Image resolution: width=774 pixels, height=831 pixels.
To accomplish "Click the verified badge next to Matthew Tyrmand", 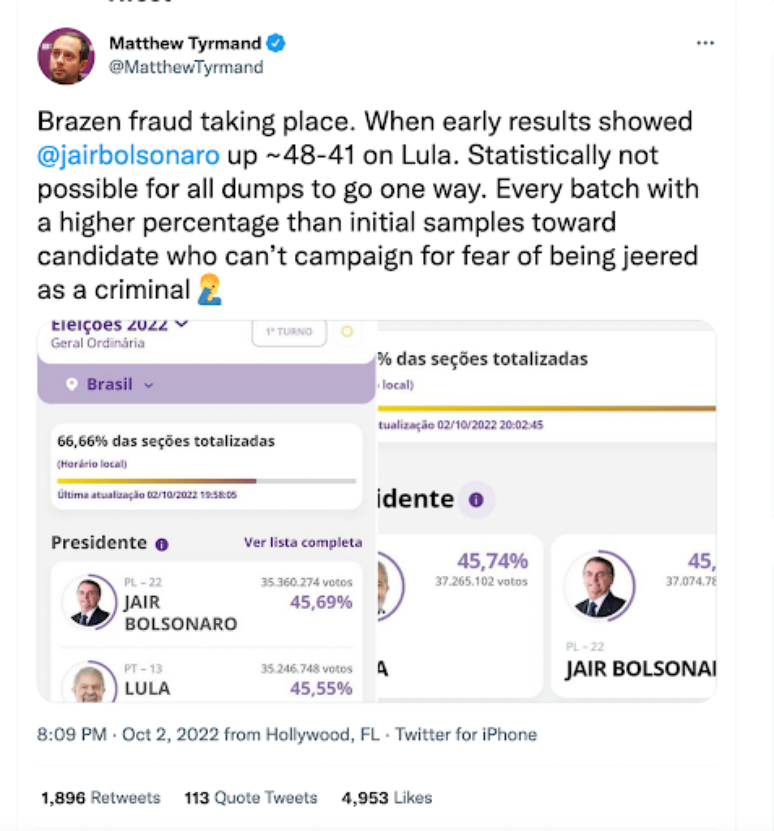I will 276,43.
